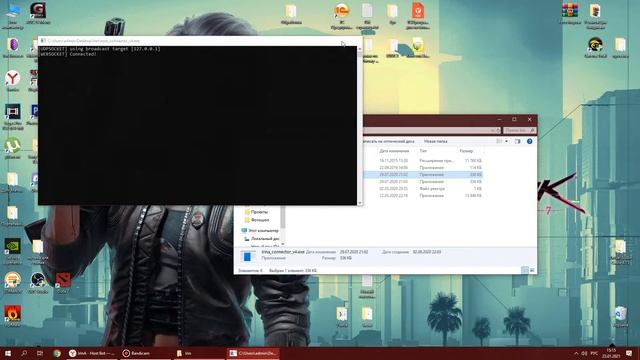Select file row dated 16.11.2015
Viewport: 640px width, 360px height.
[422, 161]
